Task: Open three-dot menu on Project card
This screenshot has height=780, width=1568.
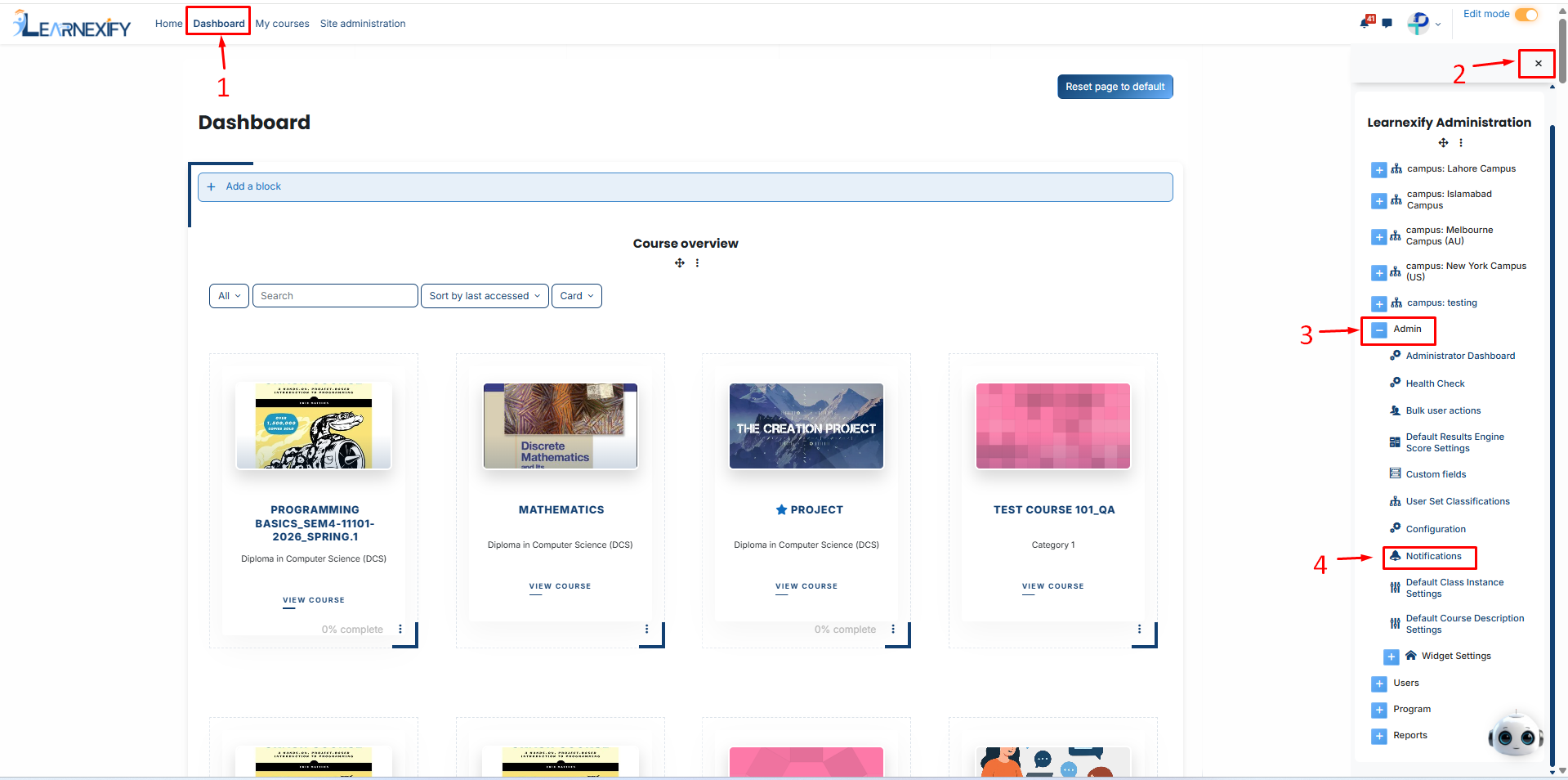Action: (893, 629)
